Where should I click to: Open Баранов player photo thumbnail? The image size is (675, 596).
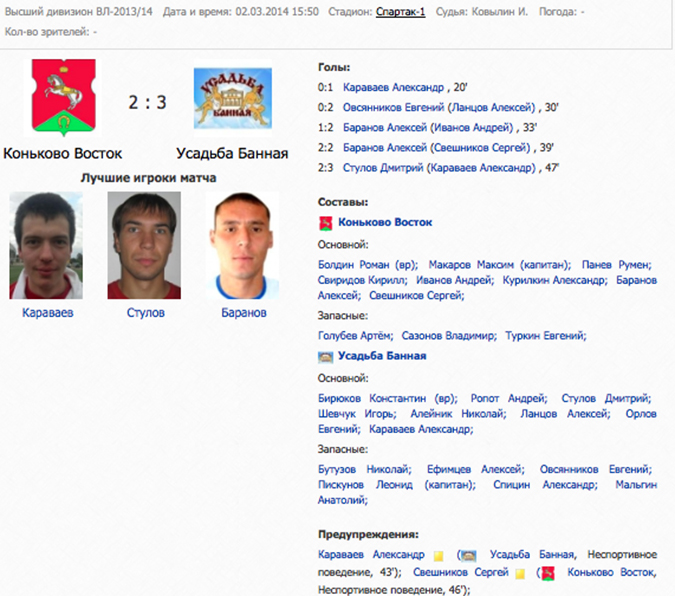tap(243, 245)
